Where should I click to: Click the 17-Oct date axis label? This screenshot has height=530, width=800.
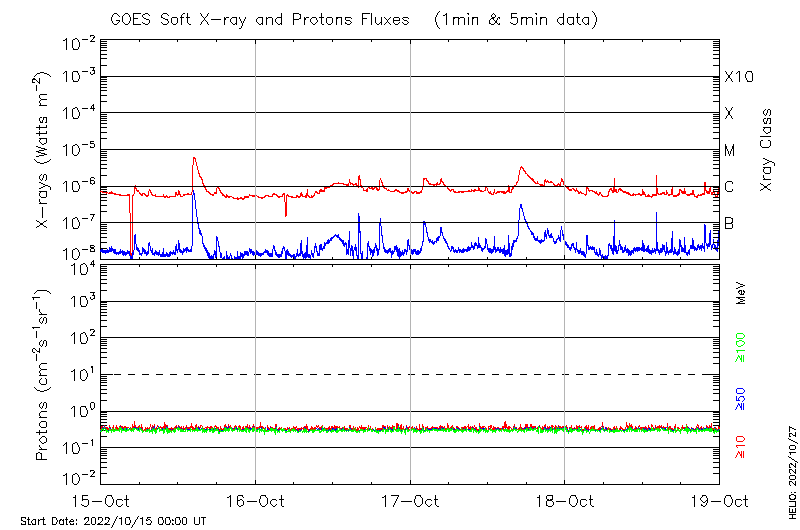click(410, 500)
